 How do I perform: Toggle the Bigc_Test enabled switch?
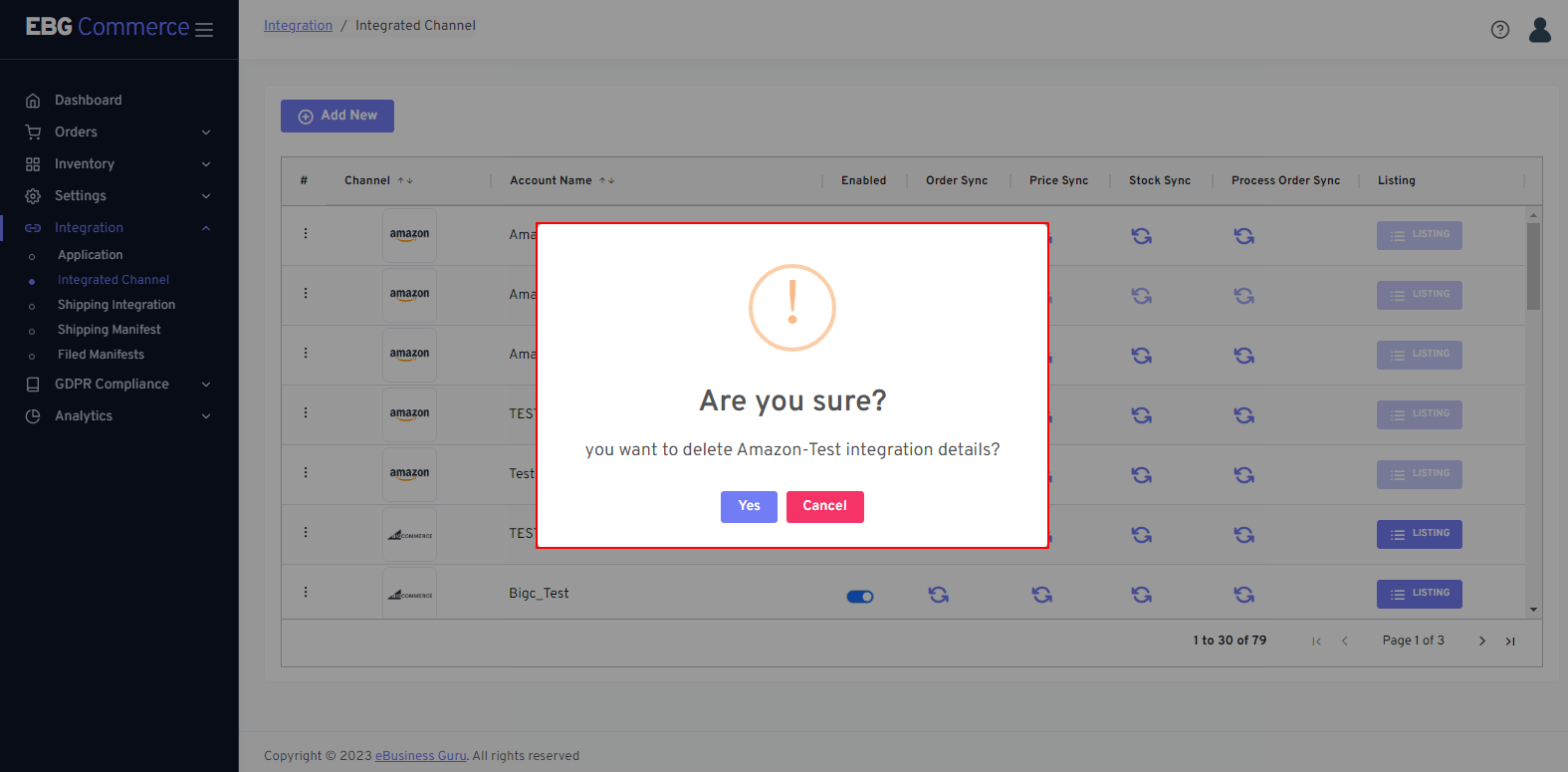(860, 597)
